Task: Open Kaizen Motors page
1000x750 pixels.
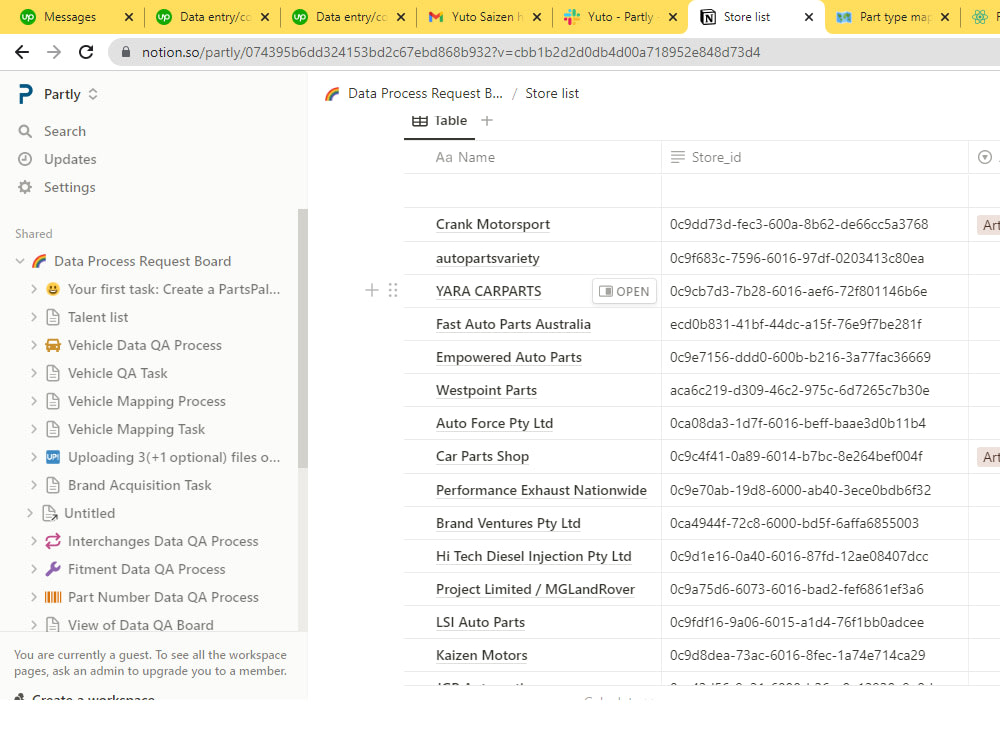Action: pyautogui.click(x=482, y=656)
